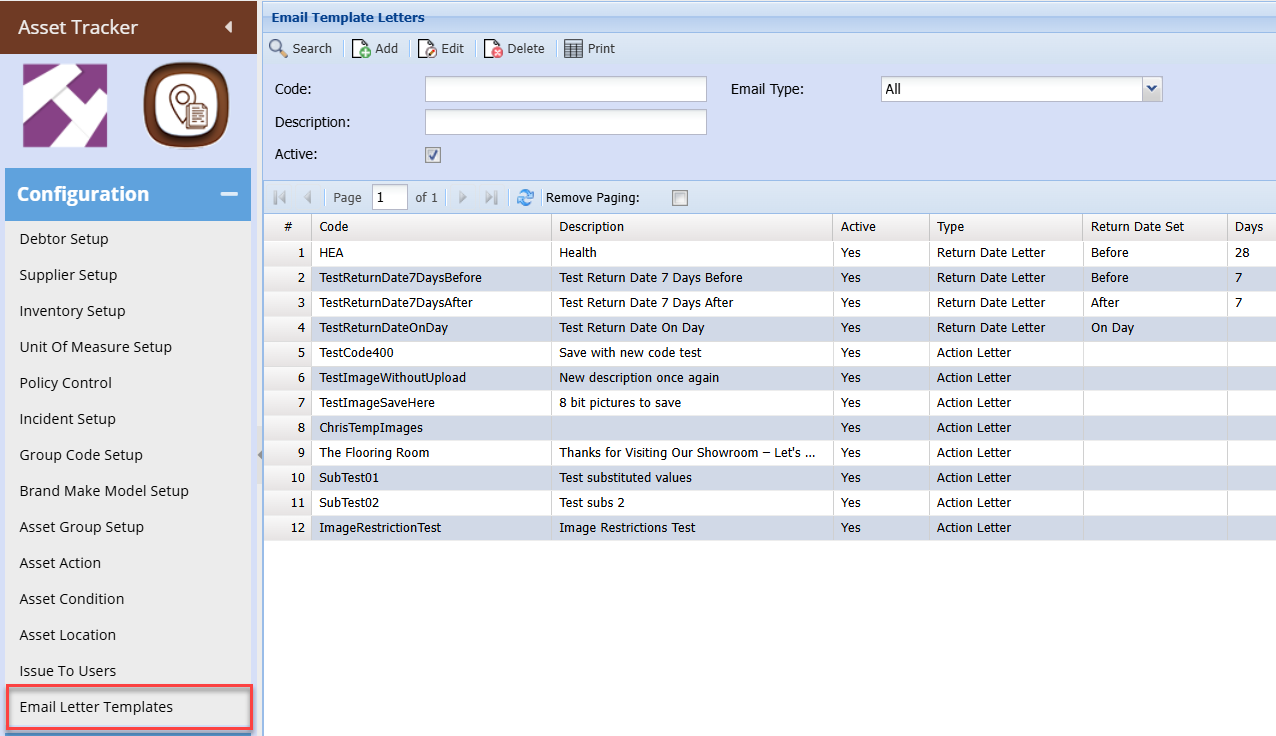1276x736 pixels.
Task: Go to next page arrow in pager
Action: tap(463, 198)
